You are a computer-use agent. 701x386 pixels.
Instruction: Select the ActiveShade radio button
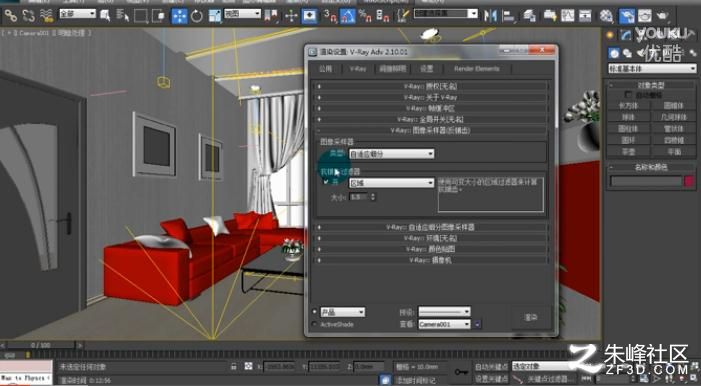pos(315,324)
